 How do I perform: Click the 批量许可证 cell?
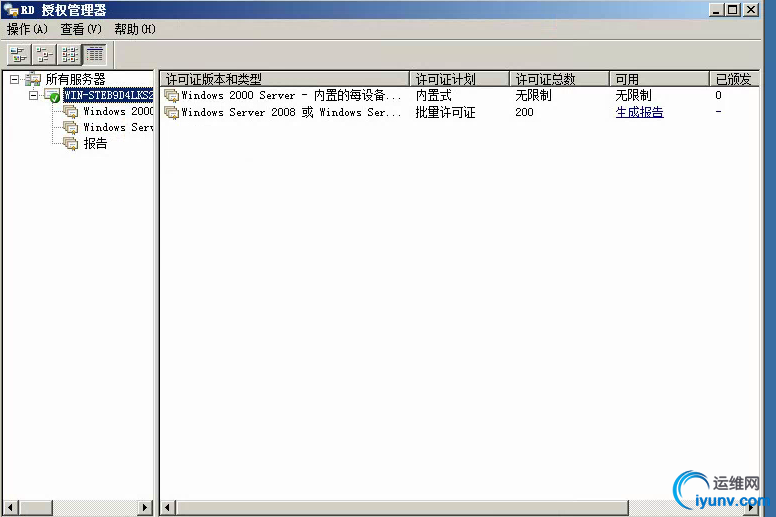click(445, 112)
